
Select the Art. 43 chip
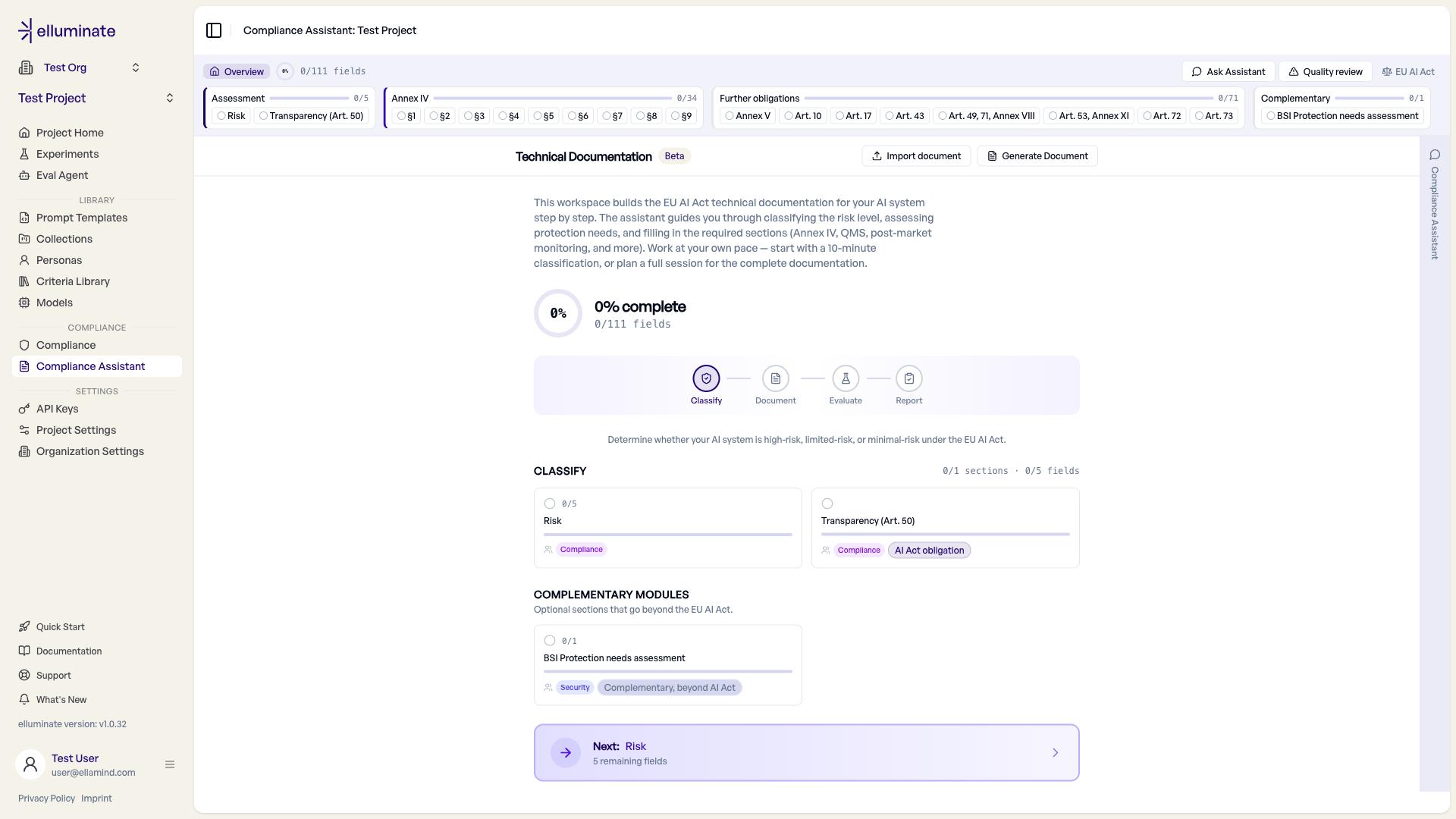905,116
